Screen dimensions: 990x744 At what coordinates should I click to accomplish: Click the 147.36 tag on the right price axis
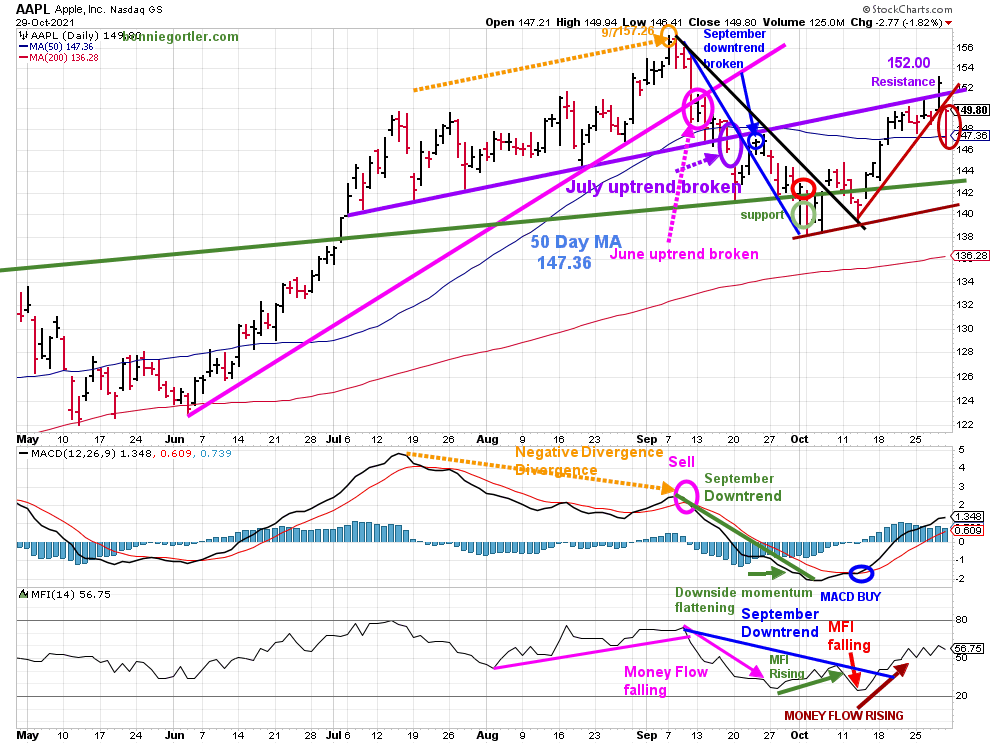pyautogui.click(x=970, y=136)
